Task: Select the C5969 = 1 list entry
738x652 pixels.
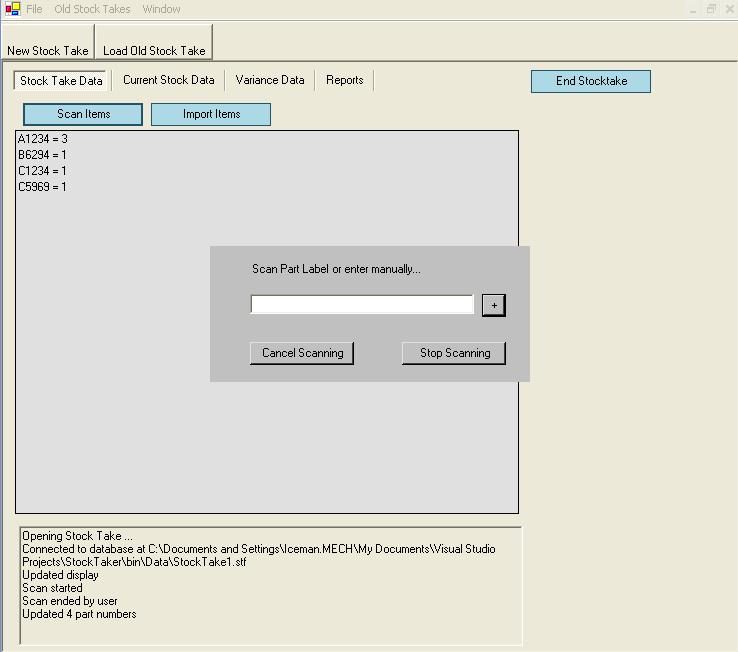Action: point(42,187)
